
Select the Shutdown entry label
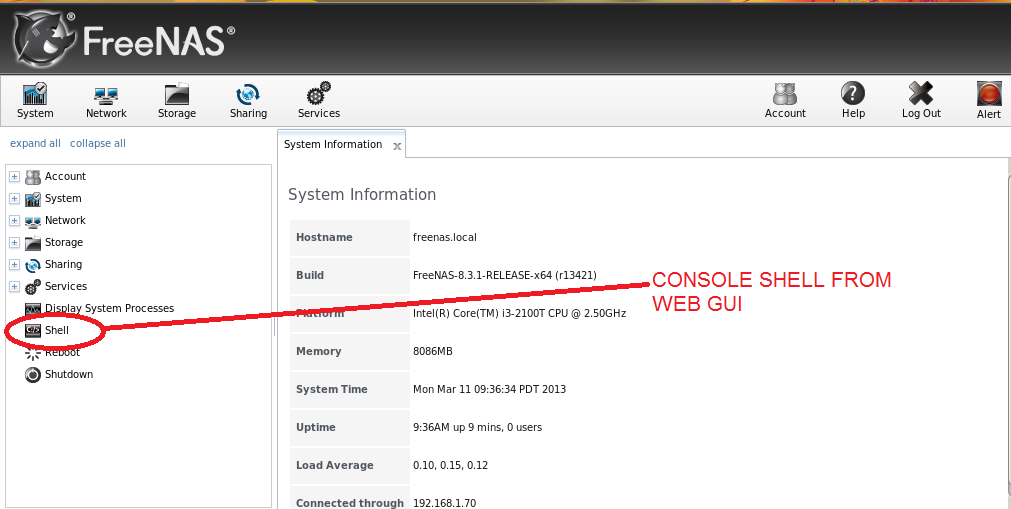tap(69, 374)
